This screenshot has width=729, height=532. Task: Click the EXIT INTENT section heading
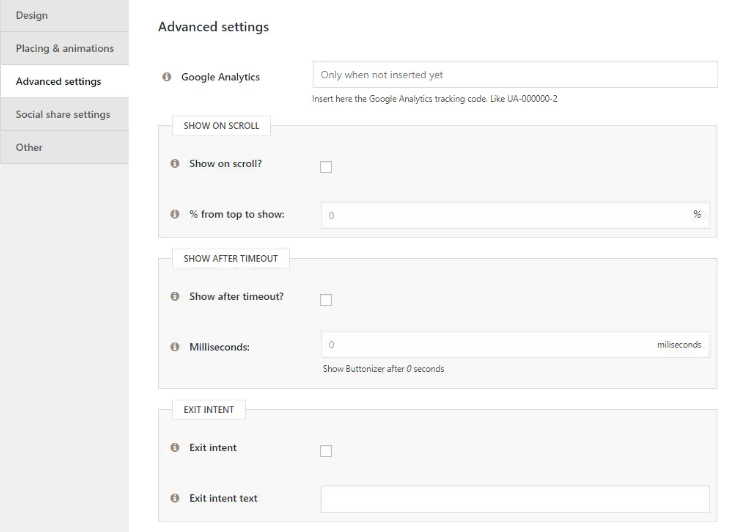209,410
